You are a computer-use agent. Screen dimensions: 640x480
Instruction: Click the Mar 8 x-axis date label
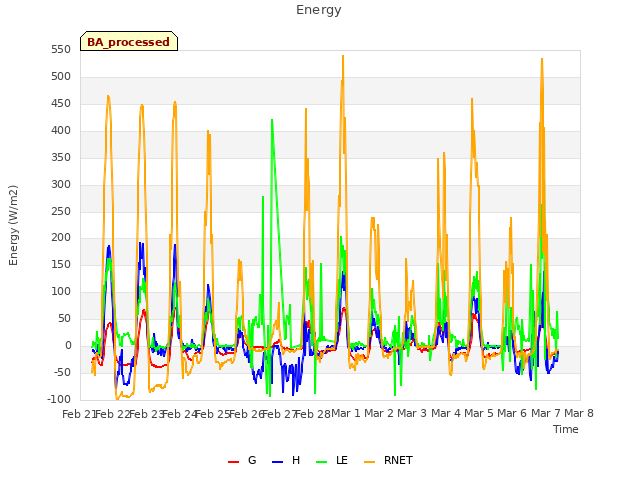pos(579,413)
